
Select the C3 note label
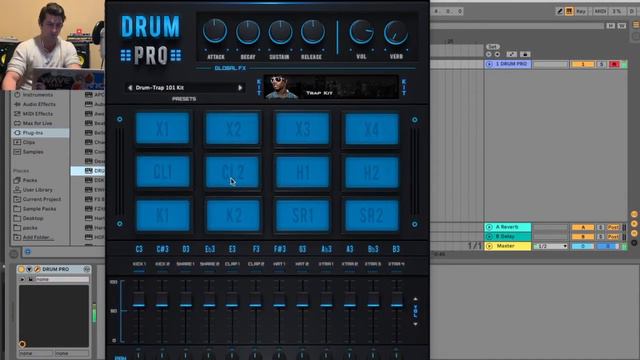(x=139, y=249)
